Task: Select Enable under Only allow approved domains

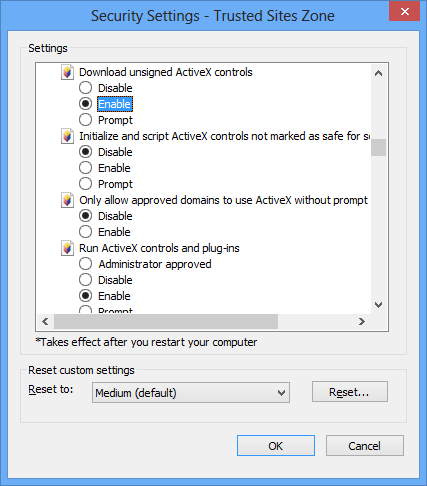Action: (86, 232)
